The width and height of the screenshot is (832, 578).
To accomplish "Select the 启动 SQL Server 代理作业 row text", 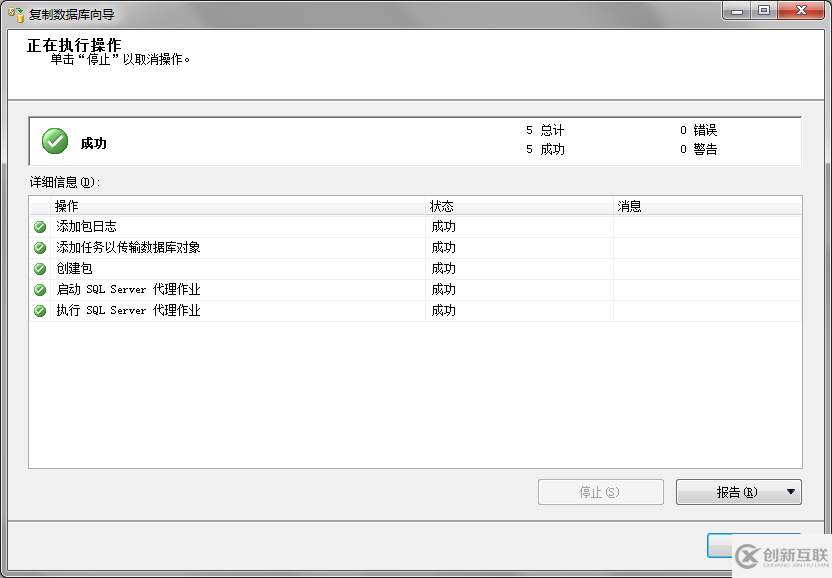I will coord(128,289).
